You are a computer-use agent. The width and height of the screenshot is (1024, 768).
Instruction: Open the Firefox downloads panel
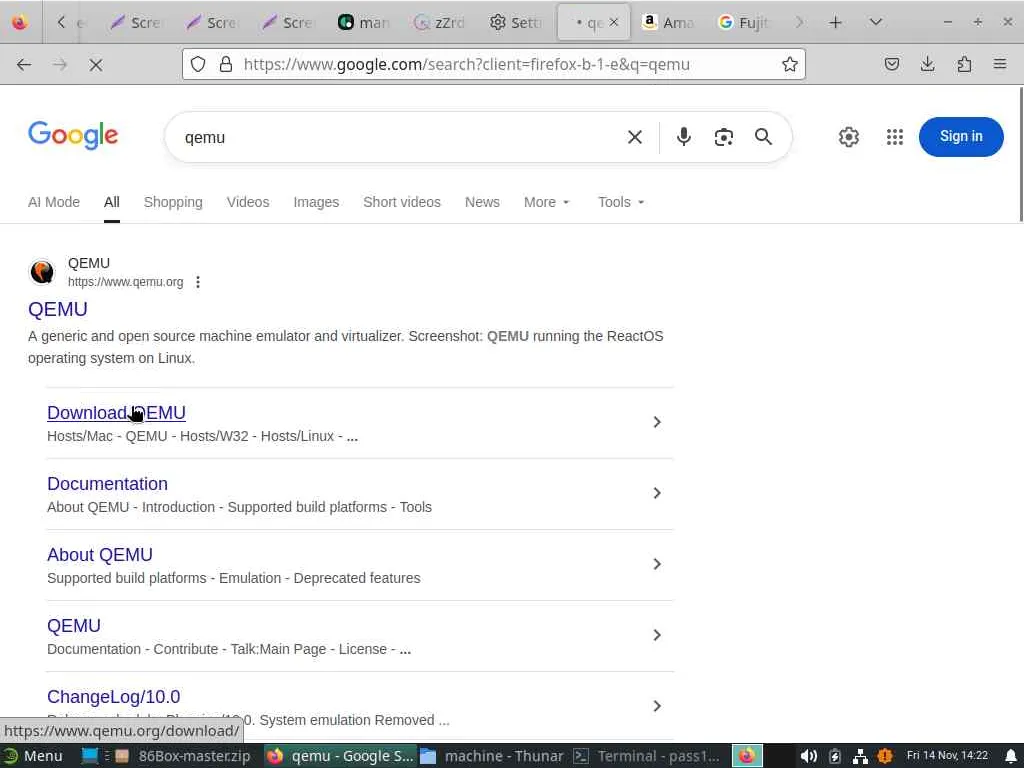(927, 64)
